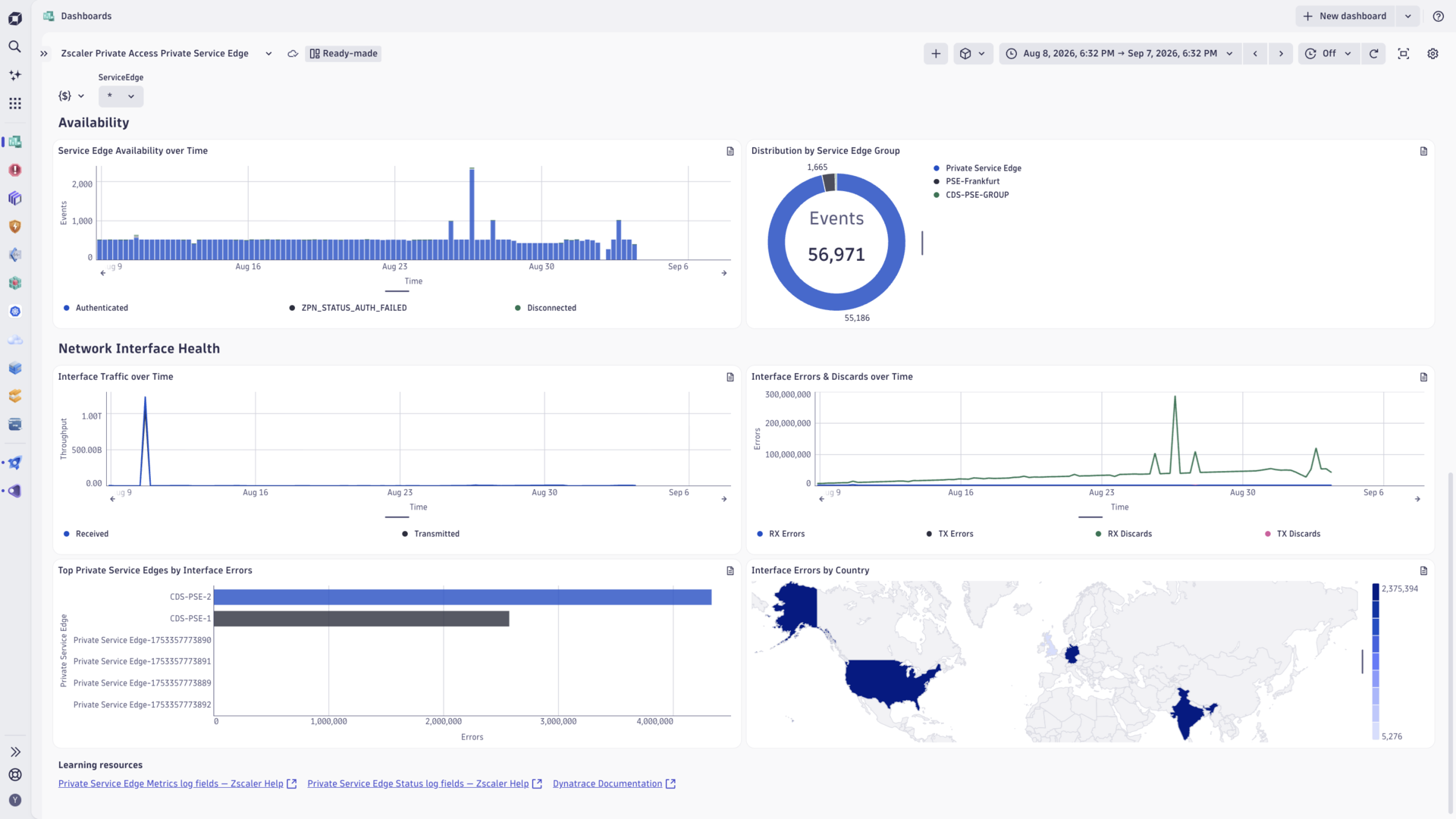This screenshot has height=819, width=1456.
Task: Click the New dashboard button
Action: [1345, 16]
